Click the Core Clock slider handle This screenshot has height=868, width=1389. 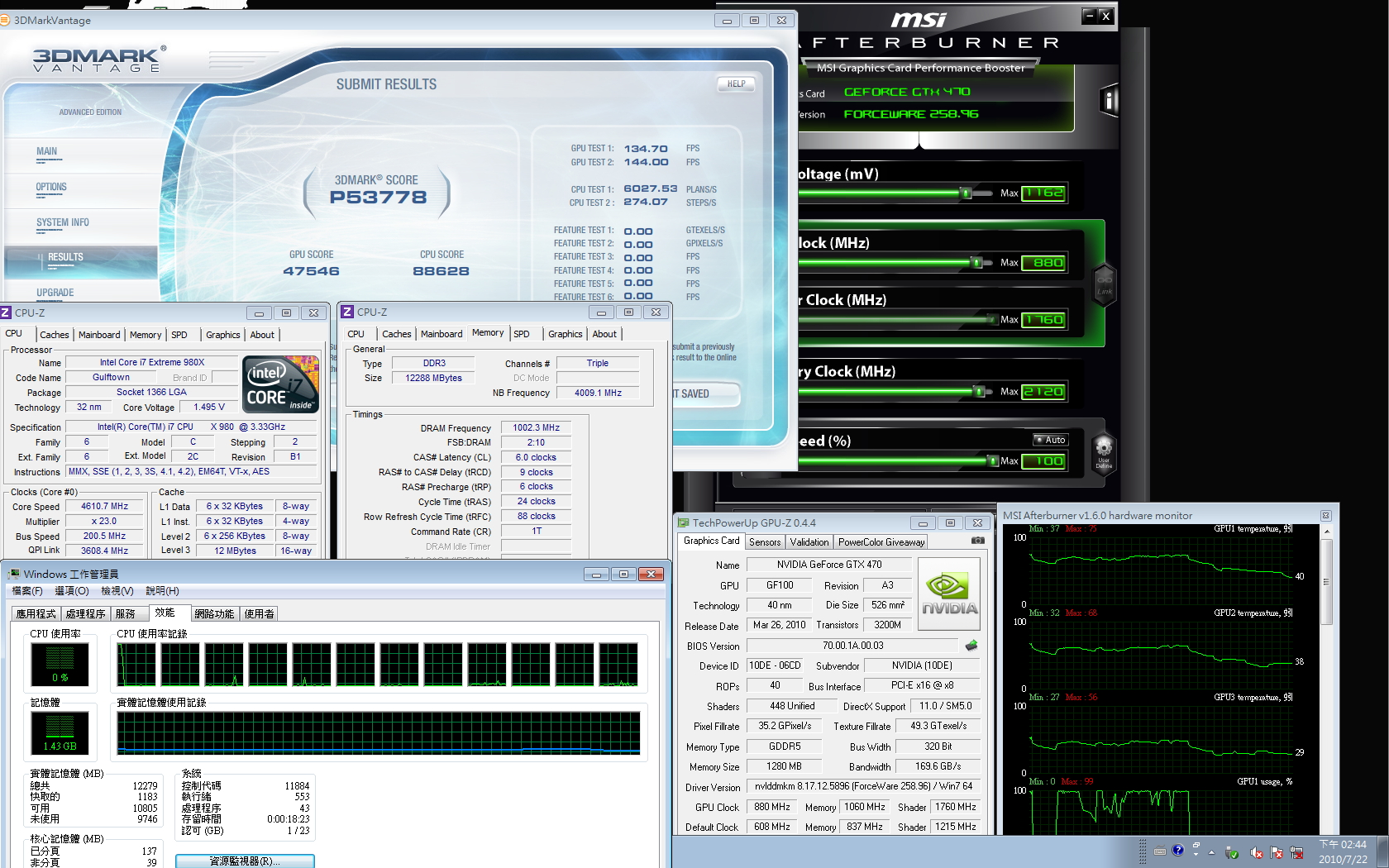click(x=976, y=262)
